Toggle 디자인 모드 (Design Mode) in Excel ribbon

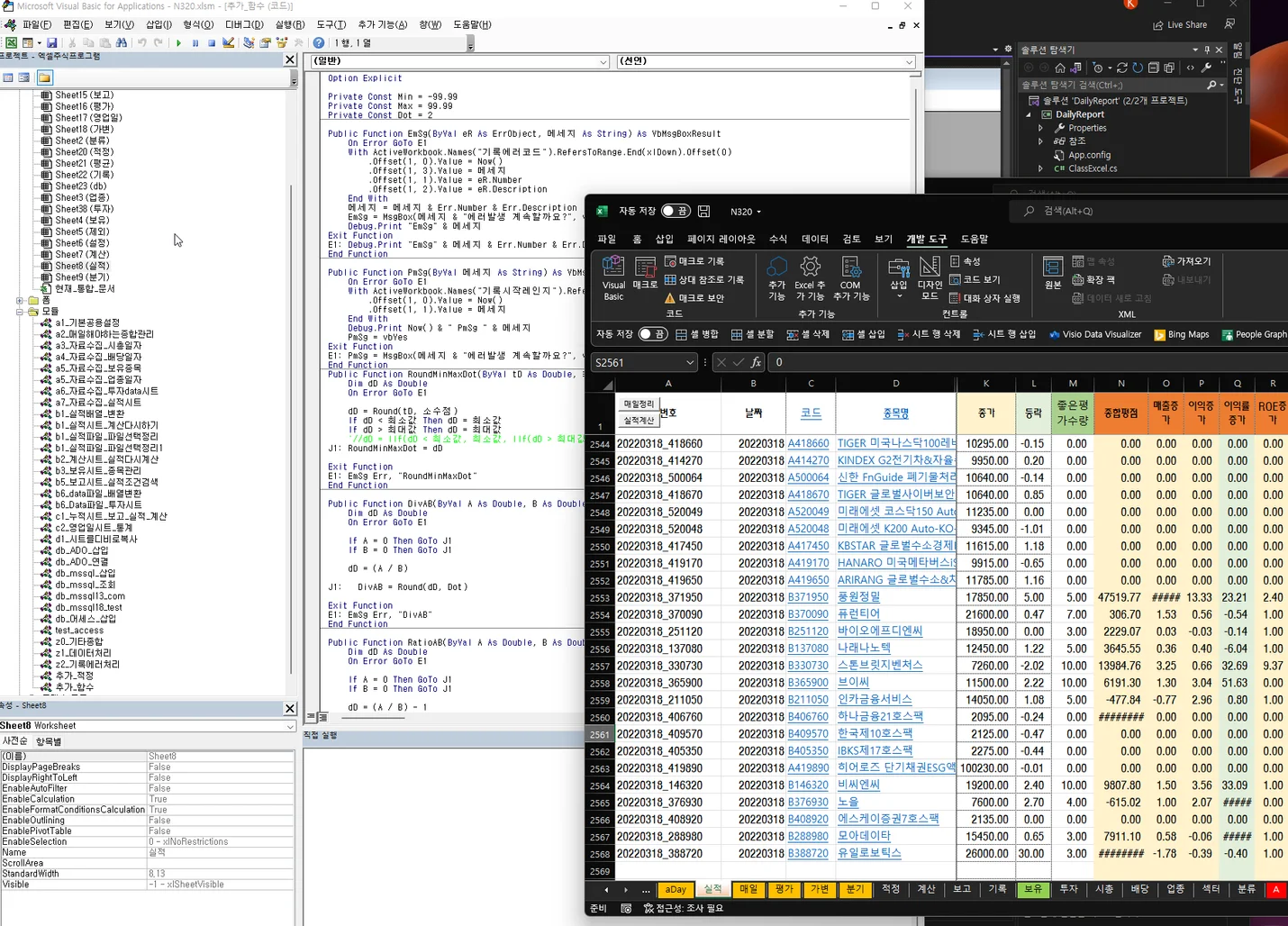[930, 278]
